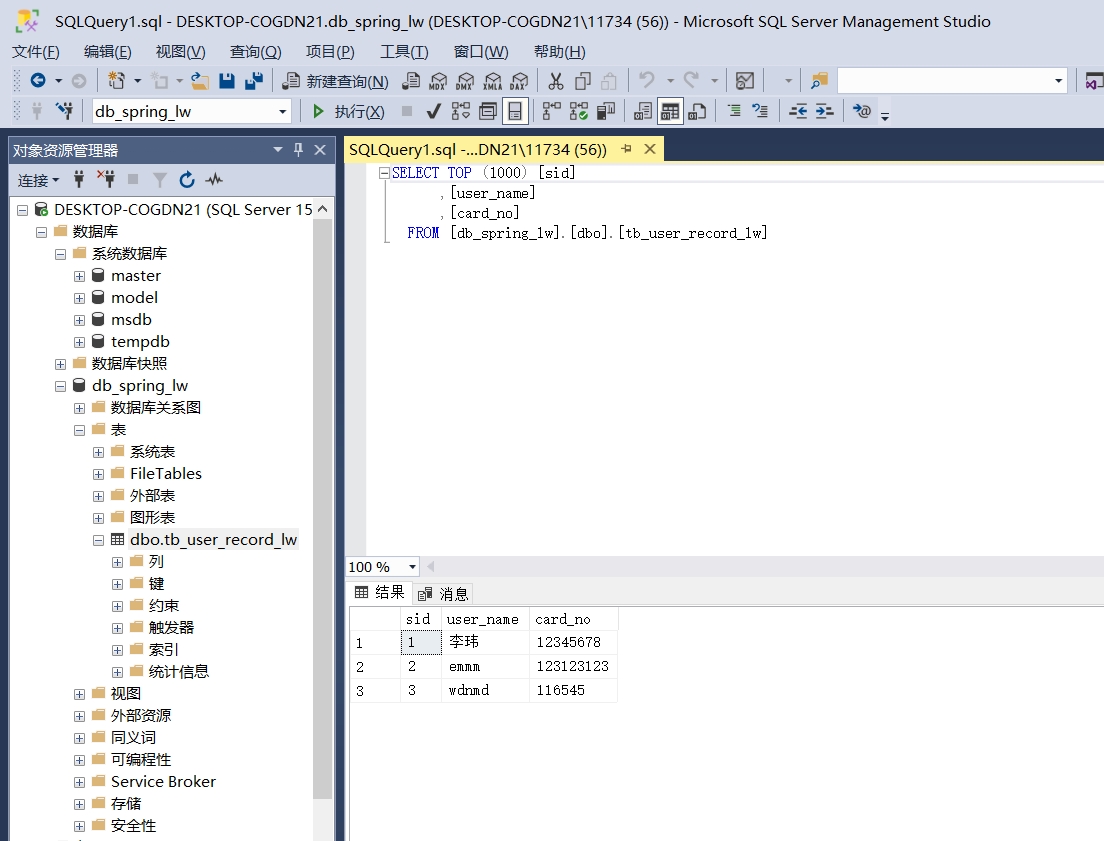Click the Save All icon
The width and height of the screenshot is (1104, 841).
coord(253,81)
